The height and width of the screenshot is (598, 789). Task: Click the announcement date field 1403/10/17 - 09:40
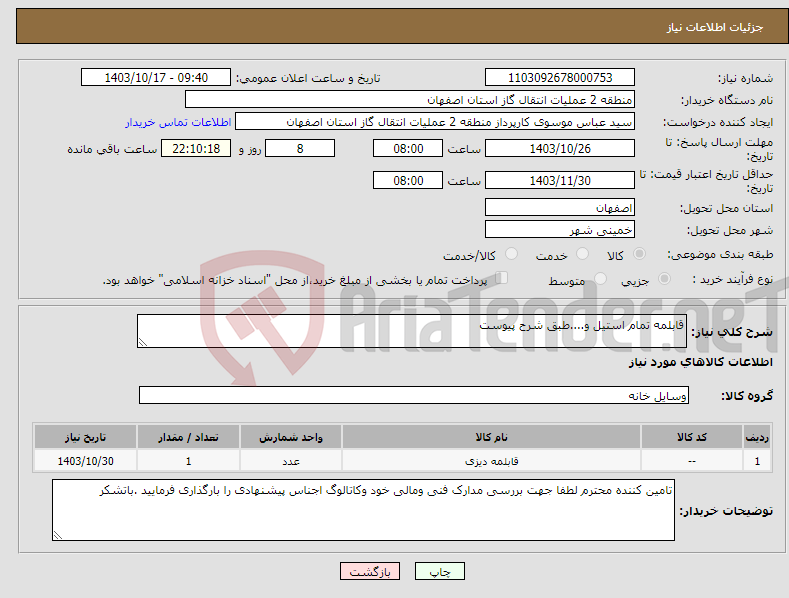pos(156,78)
